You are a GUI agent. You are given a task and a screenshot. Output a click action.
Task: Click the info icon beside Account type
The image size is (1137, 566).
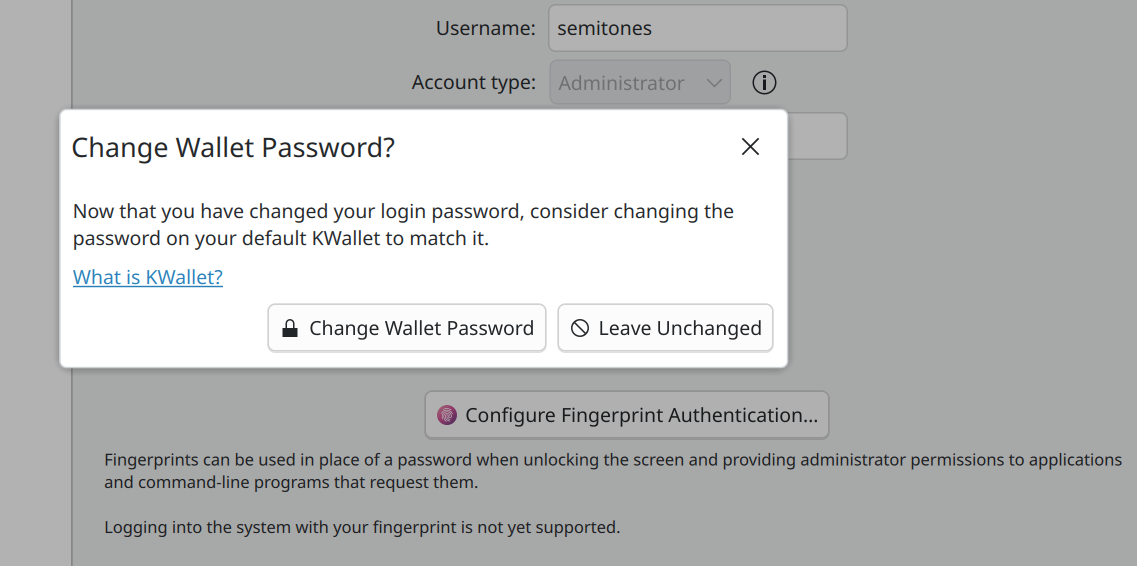(x=764, y=83)
